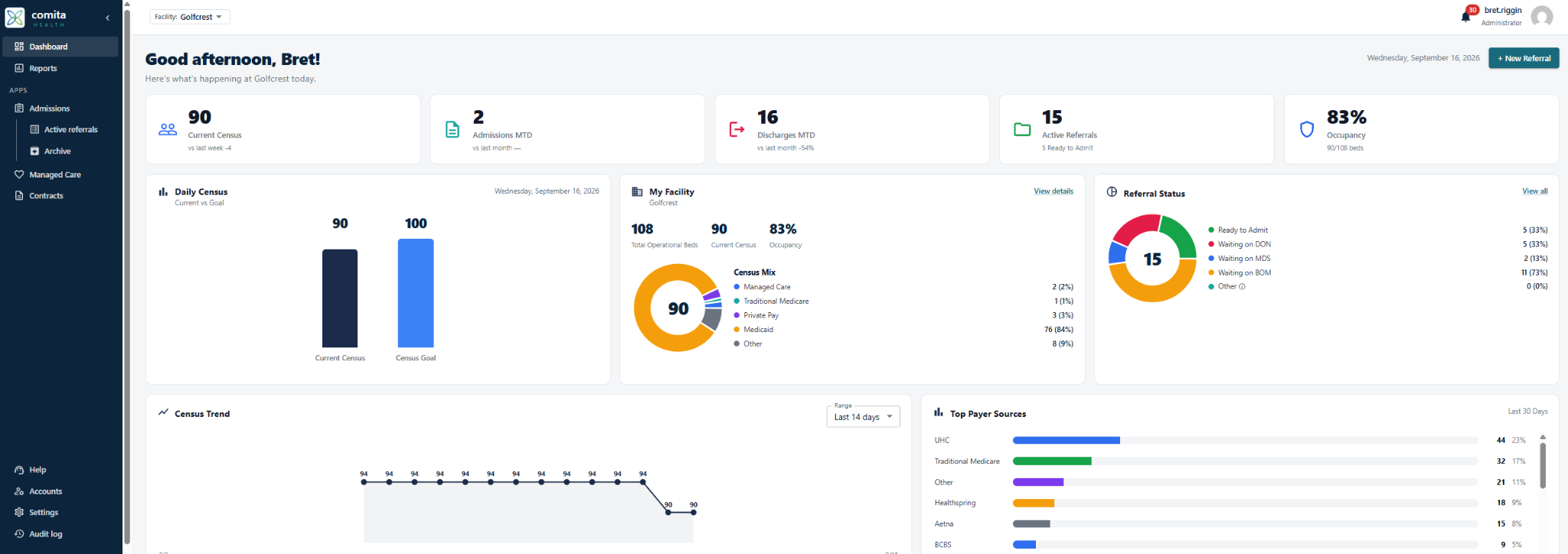Viewport: 1568px width, 554px height.
Task: Open the Facility Golfcrest dropdown
Action: [x=189, y=17]
